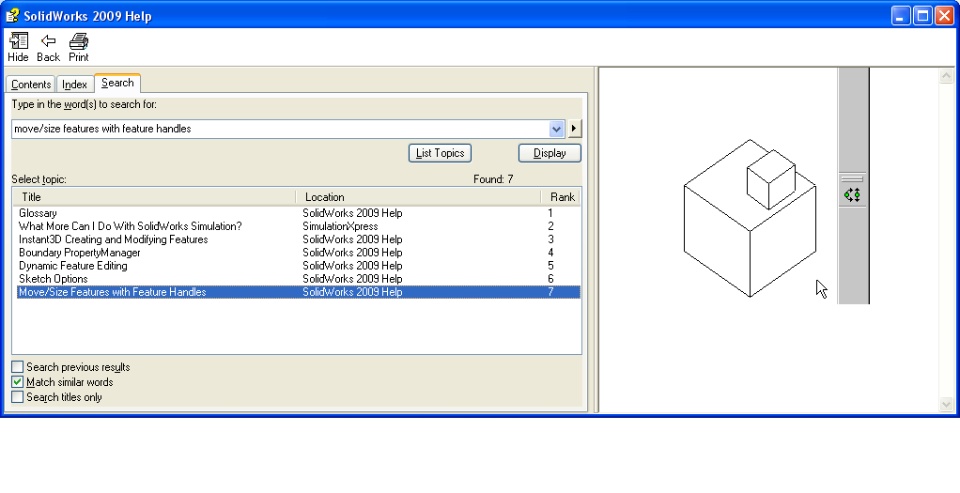Select the Dynamic Feature Editing topic

[73, 266]
